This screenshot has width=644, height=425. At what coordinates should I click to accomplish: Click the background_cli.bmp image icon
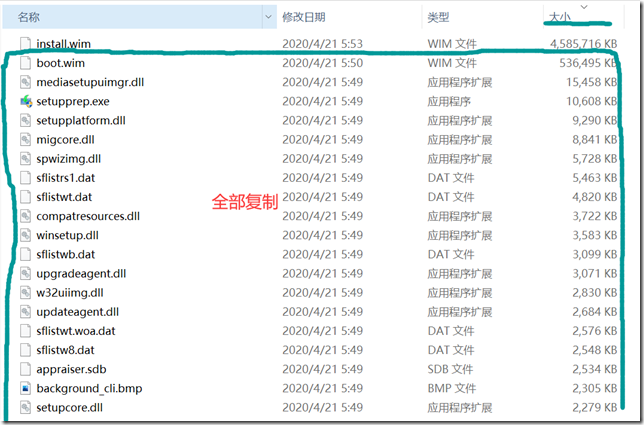pyautogui.click(x=26, y=388)
